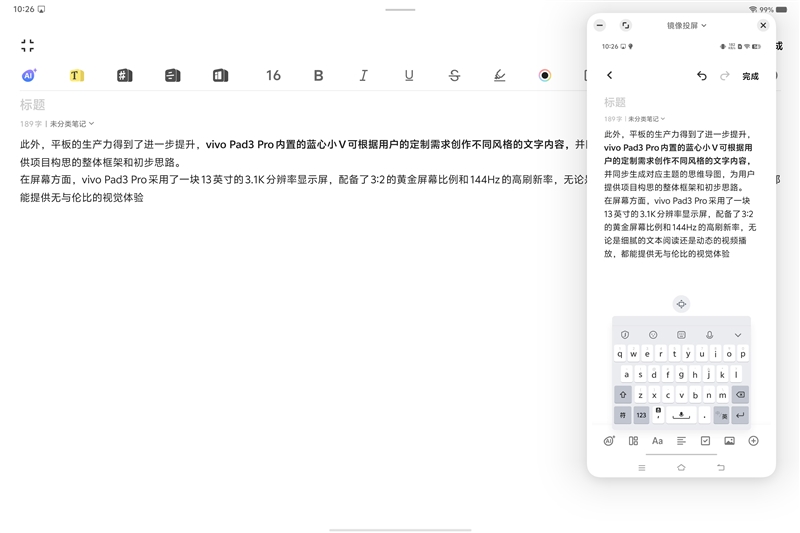Image resolution: width=800 pixels, height=533 pixels.
Task: Tap the Enter return key
Action: (740, 415)
